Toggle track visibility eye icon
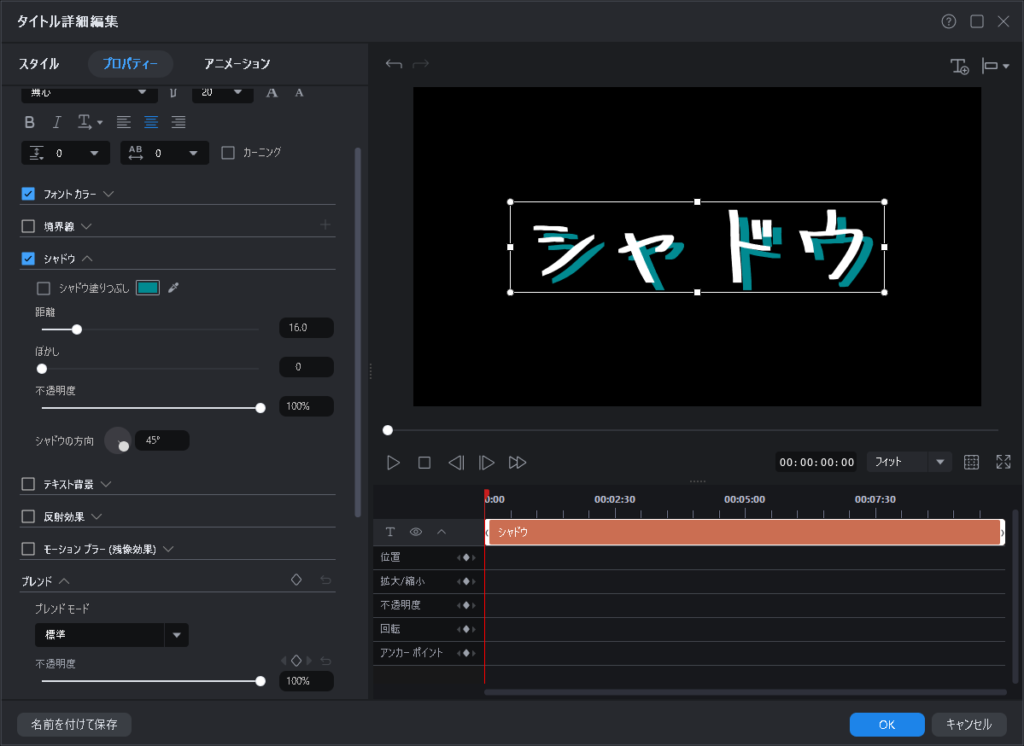 tap(415, 532)
